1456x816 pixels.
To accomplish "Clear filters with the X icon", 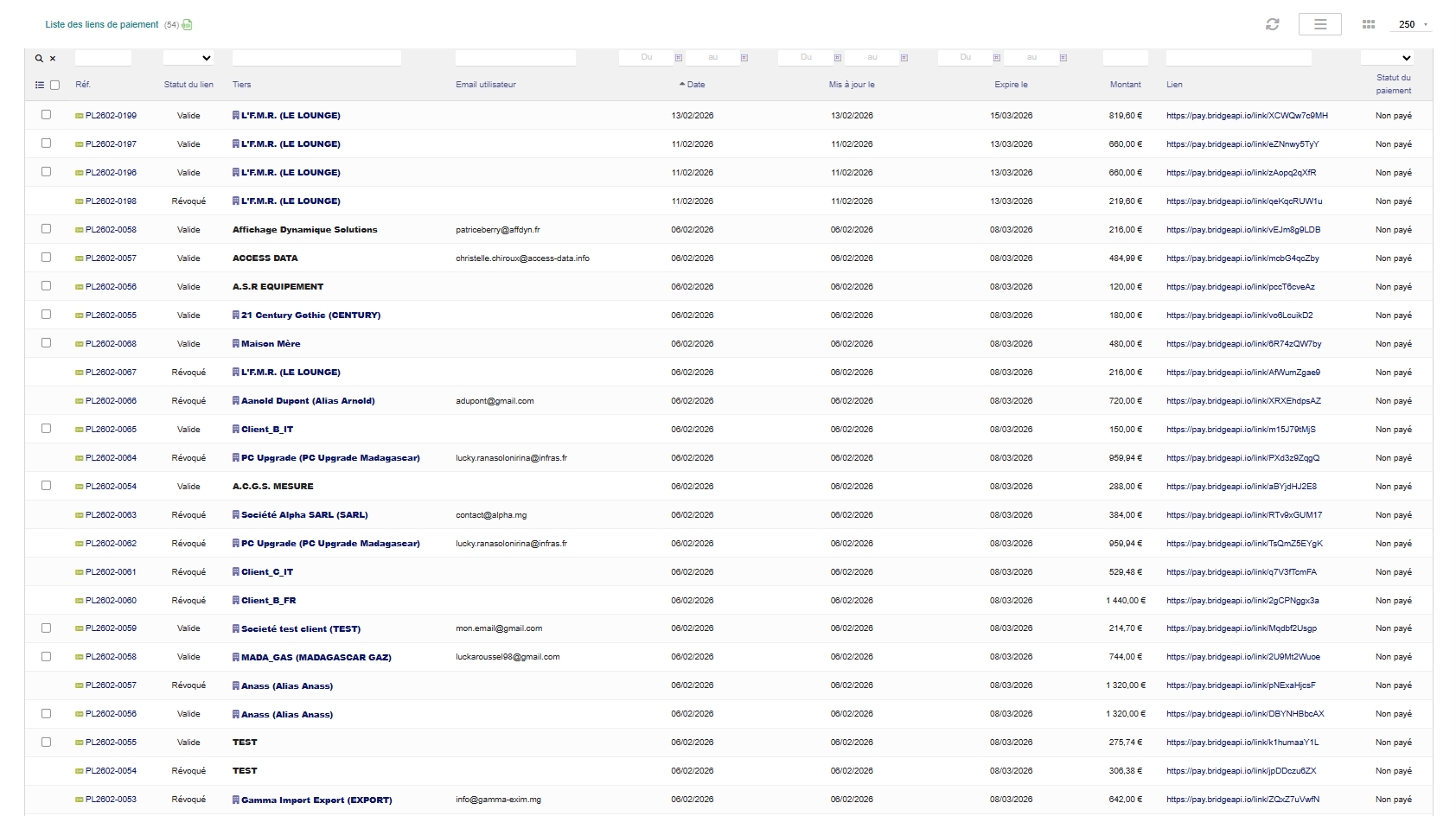I will click(53, 59).
